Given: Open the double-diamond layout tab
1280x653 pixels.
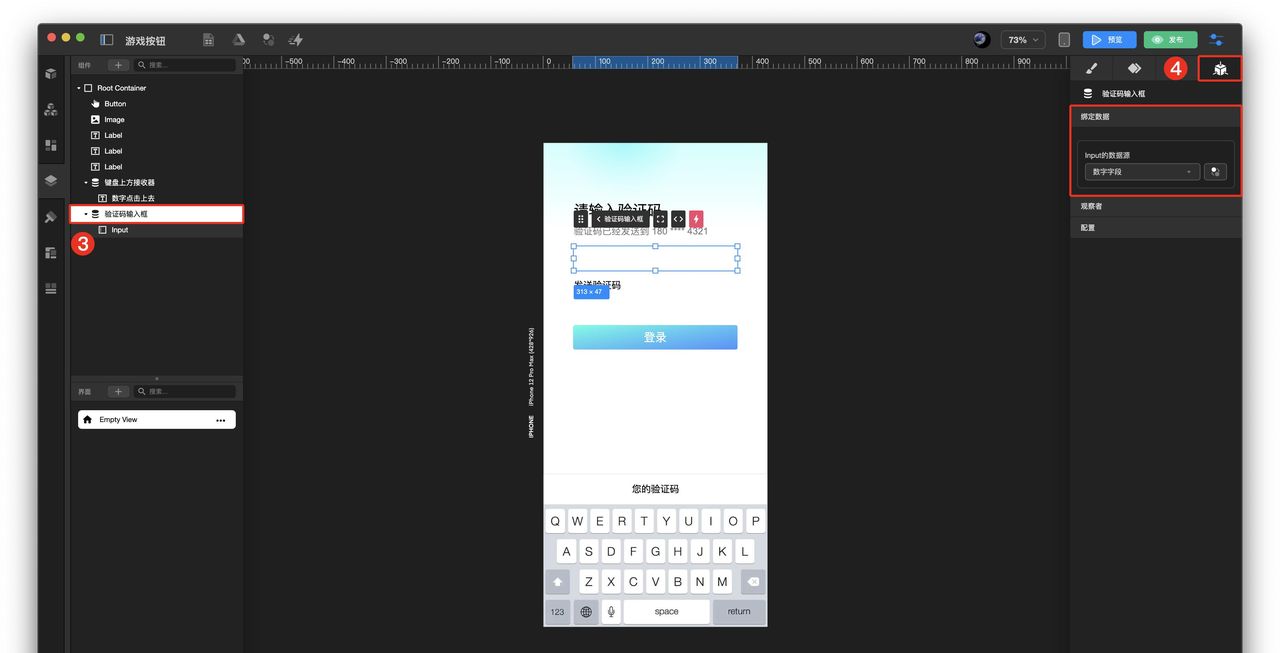Looking at the screenshot, I should [x=1134, y=69].
